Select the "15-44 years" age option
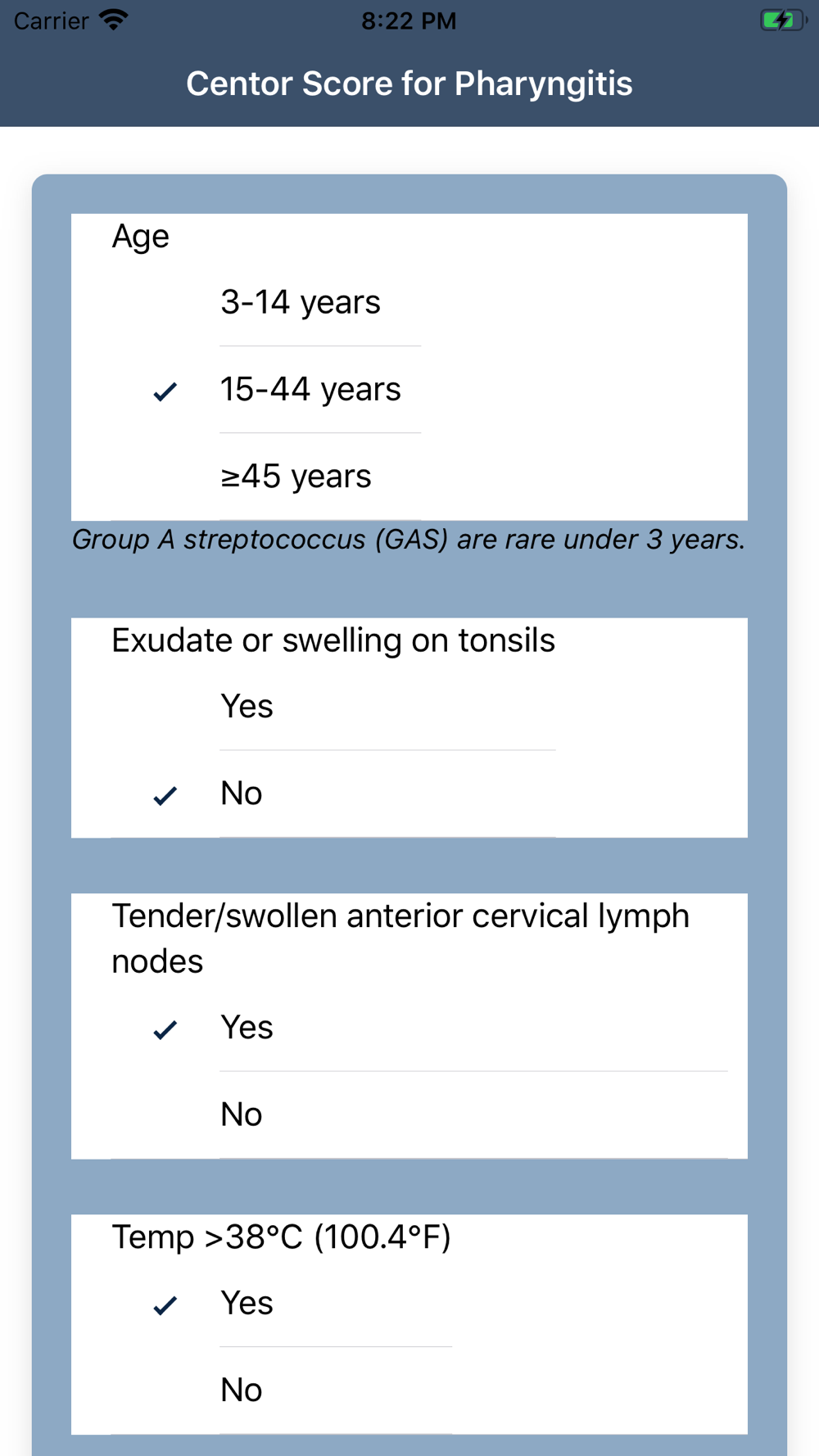This screenshot has width=819, height=1456. pyautogui.click(x=310, y=389)
